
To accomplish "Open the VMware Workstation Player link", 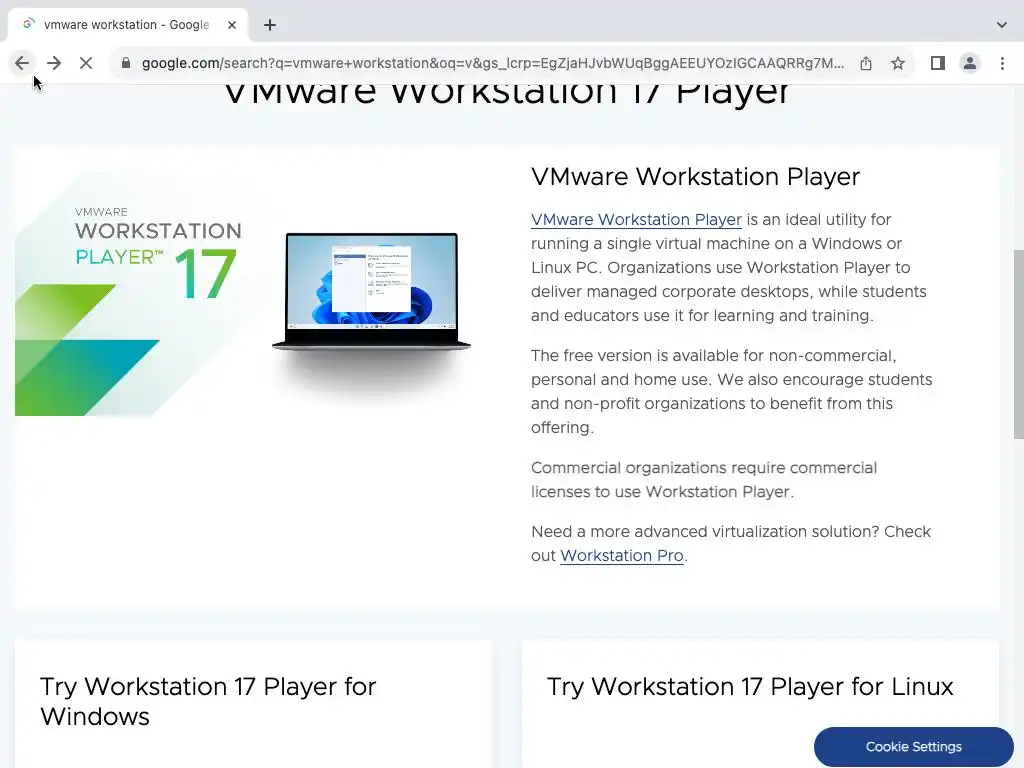I will click(636, 220).
